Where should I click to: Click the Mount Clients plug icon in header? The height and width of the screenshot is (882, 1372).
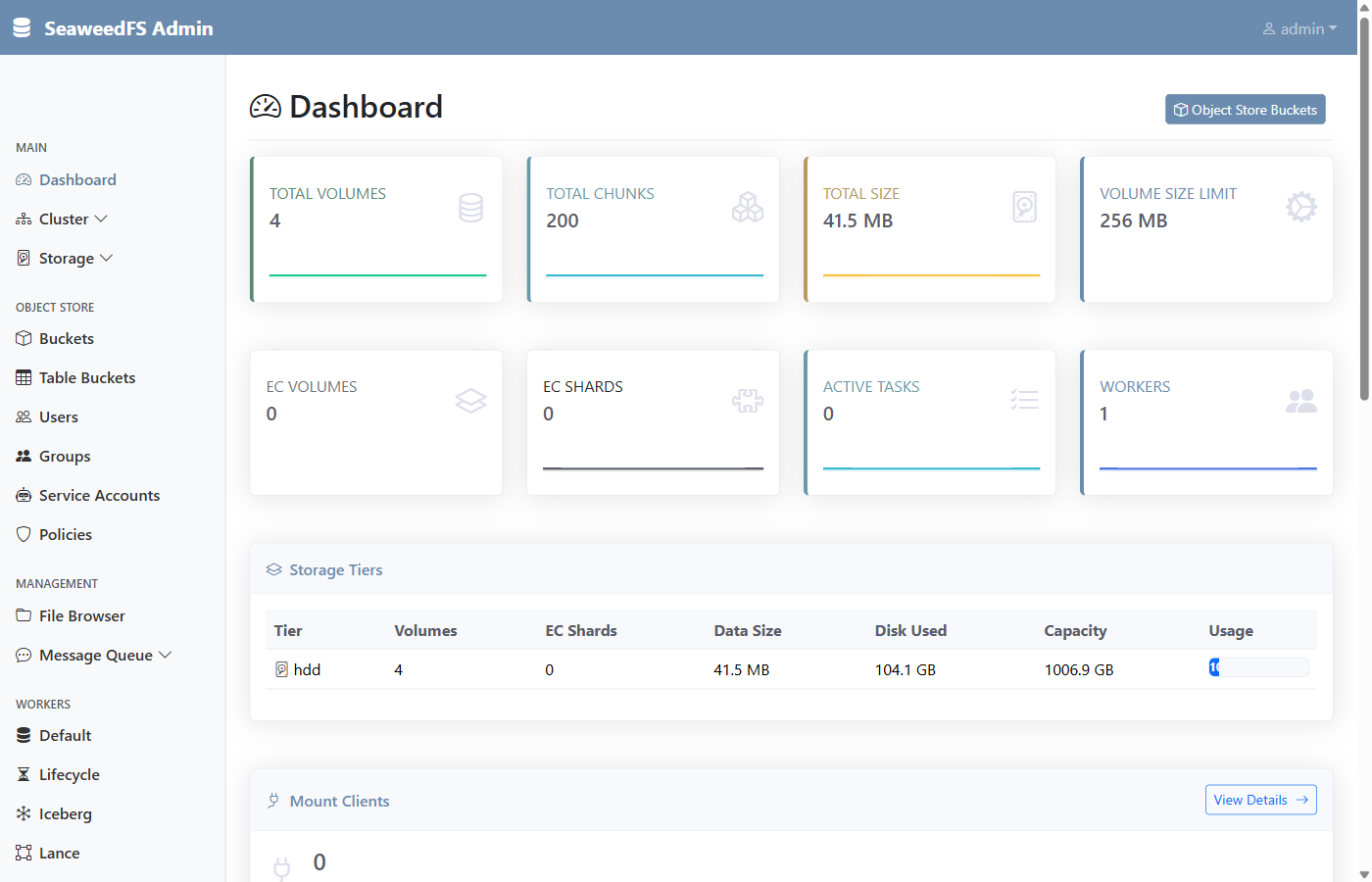273,802
